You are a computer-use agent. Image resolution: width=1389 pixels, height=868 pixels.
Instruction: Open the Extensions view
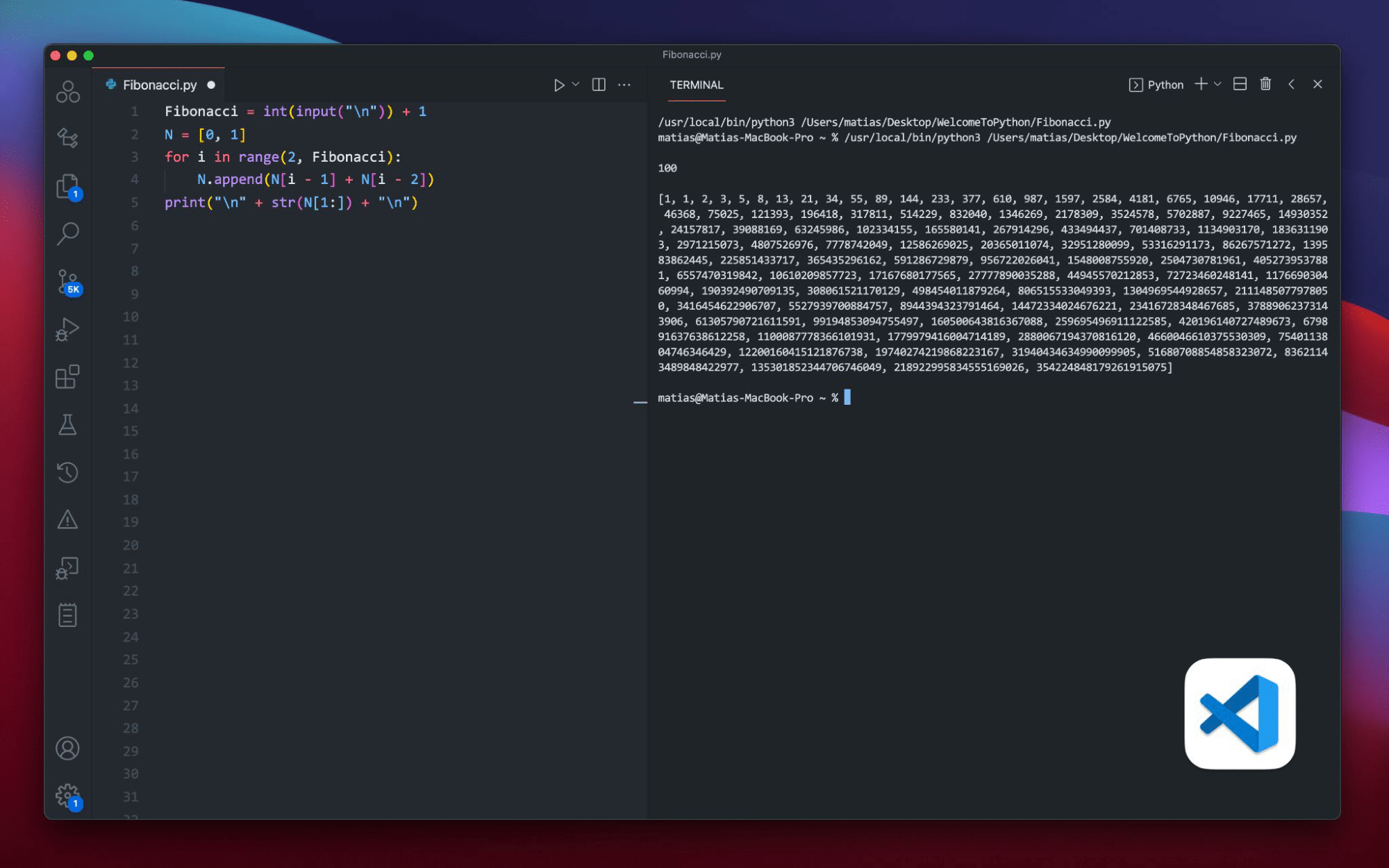pos(67,377)
